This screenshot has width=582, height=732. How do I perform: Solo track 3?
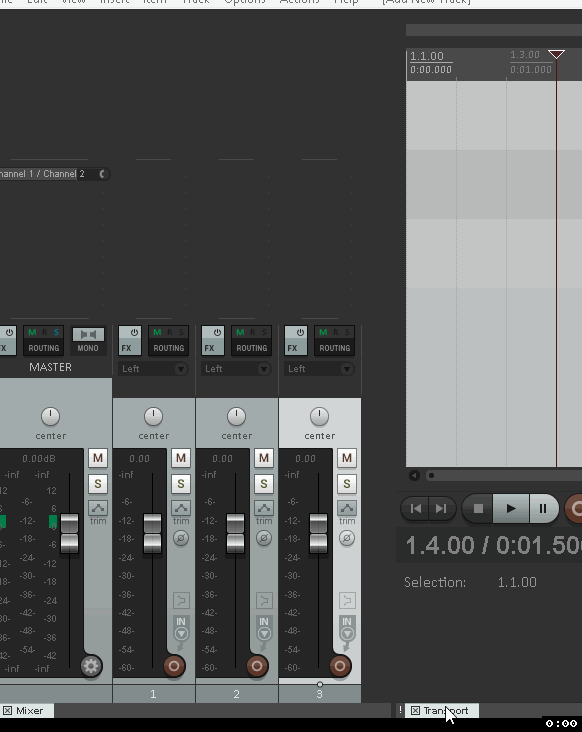click(x=347, y=484)
